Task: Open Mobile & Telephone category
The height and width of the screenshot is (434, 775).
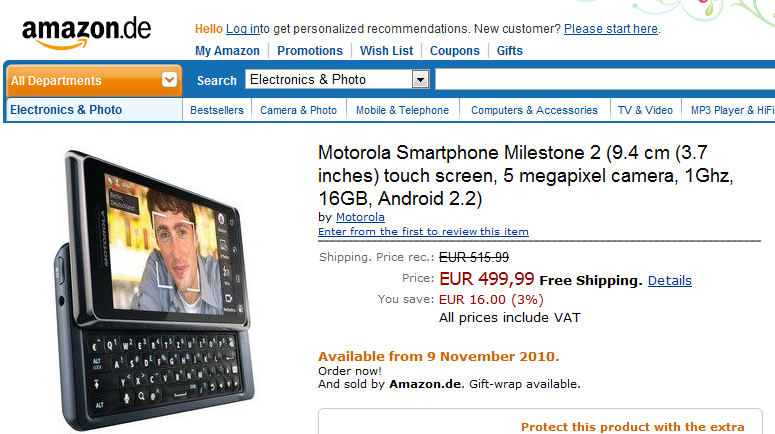Action: pos(402,110)
